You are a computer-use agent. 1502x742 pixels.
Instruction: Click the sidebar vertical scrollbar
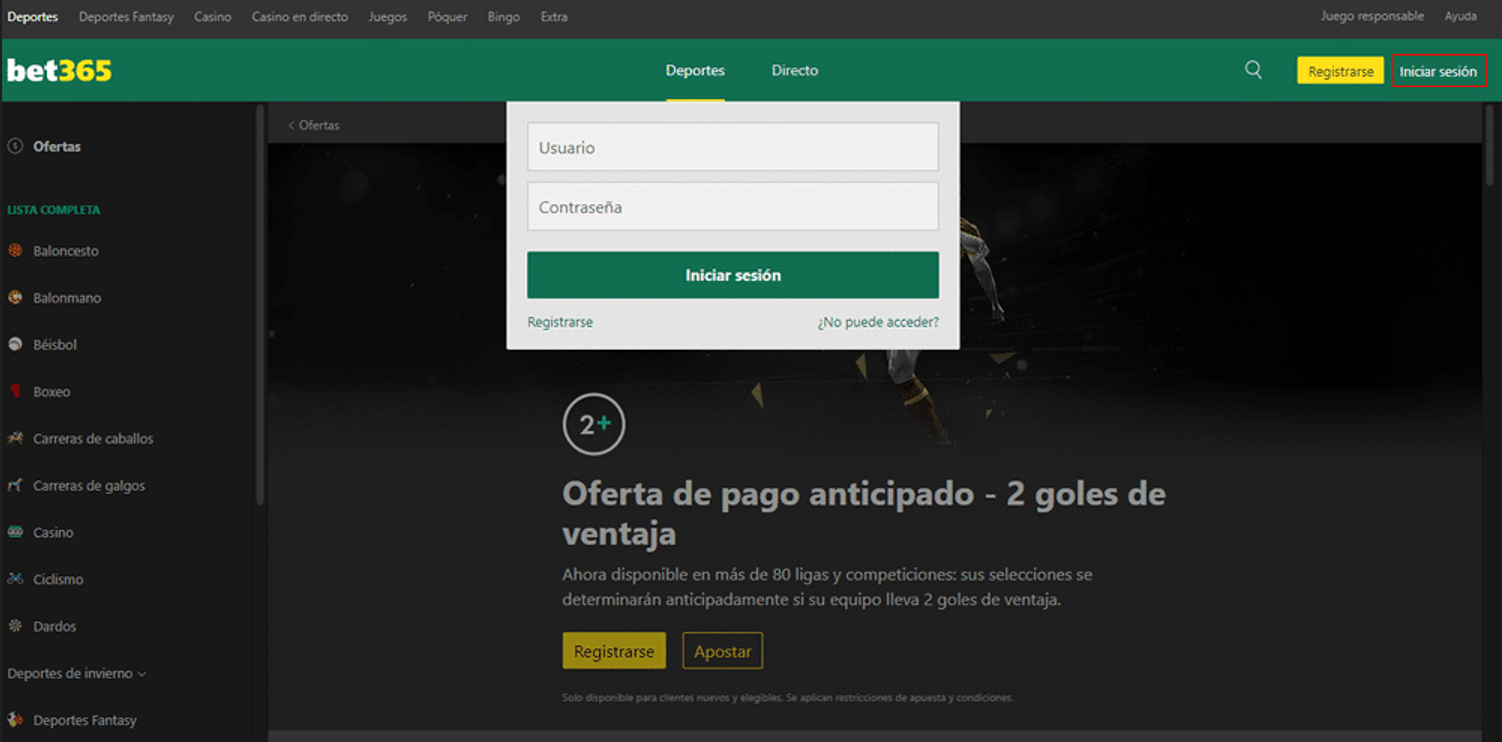[x=261, y=304]
